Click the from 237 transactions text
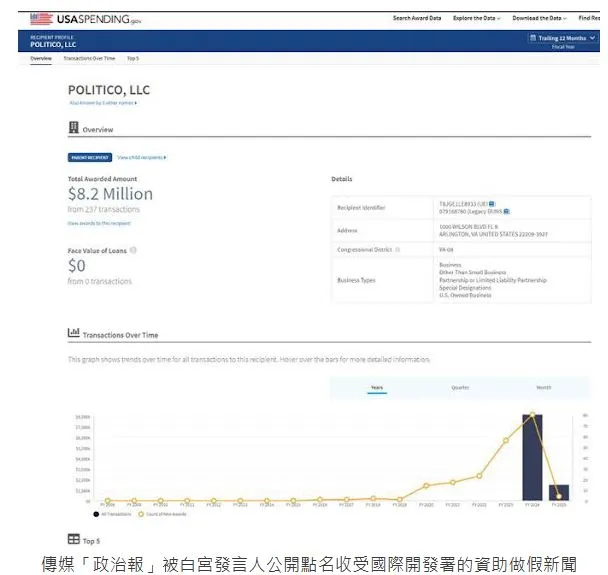Image resolution: width=608 pixels, height=575 pixels. click(104, 209)
